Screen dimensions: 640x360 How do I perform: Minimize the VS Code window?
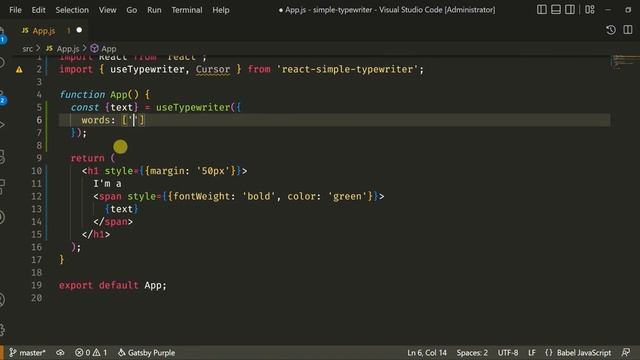click(608, 9)
